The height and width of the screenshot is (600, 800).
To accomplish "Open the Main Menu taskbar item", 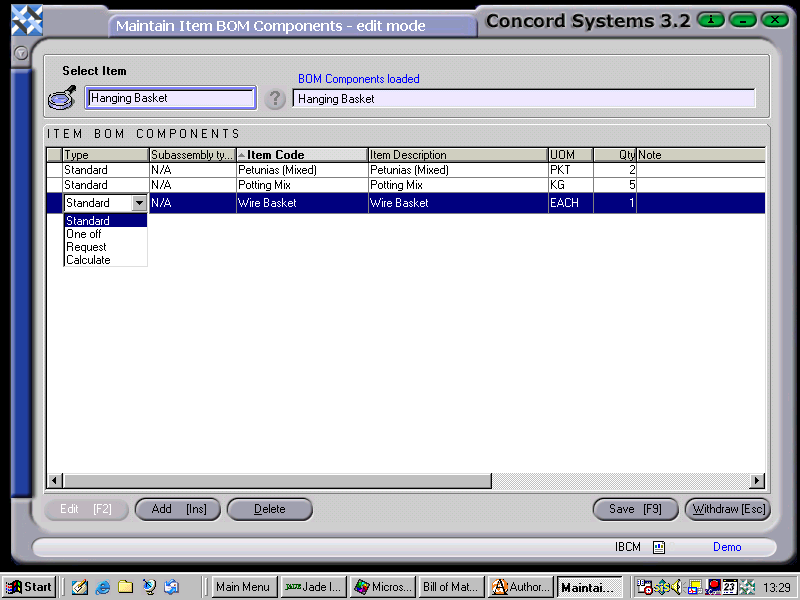I will coord(243,586).
